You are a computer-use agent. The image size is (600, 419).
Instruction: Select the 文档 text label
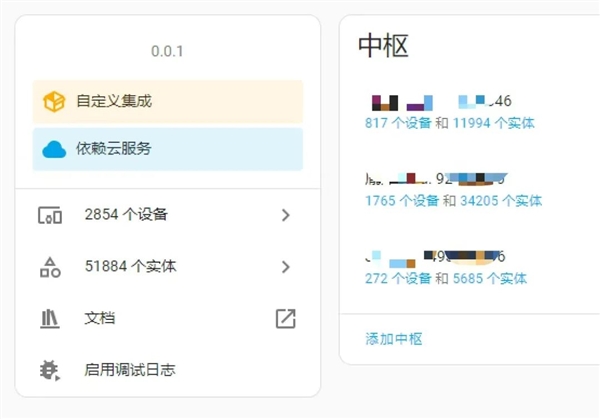tap(99, 318)
